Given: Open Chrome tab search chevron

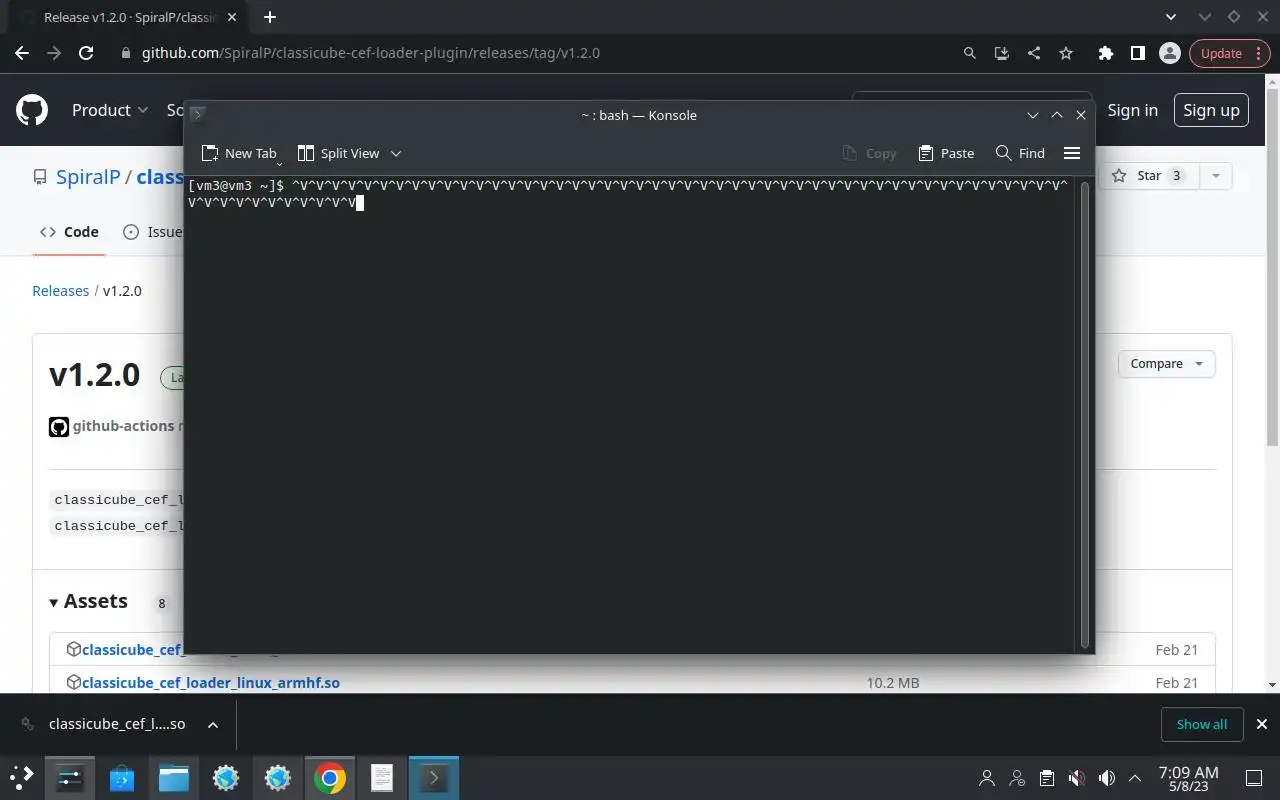Looking at the screenshot, I should tap(1172, 17).
